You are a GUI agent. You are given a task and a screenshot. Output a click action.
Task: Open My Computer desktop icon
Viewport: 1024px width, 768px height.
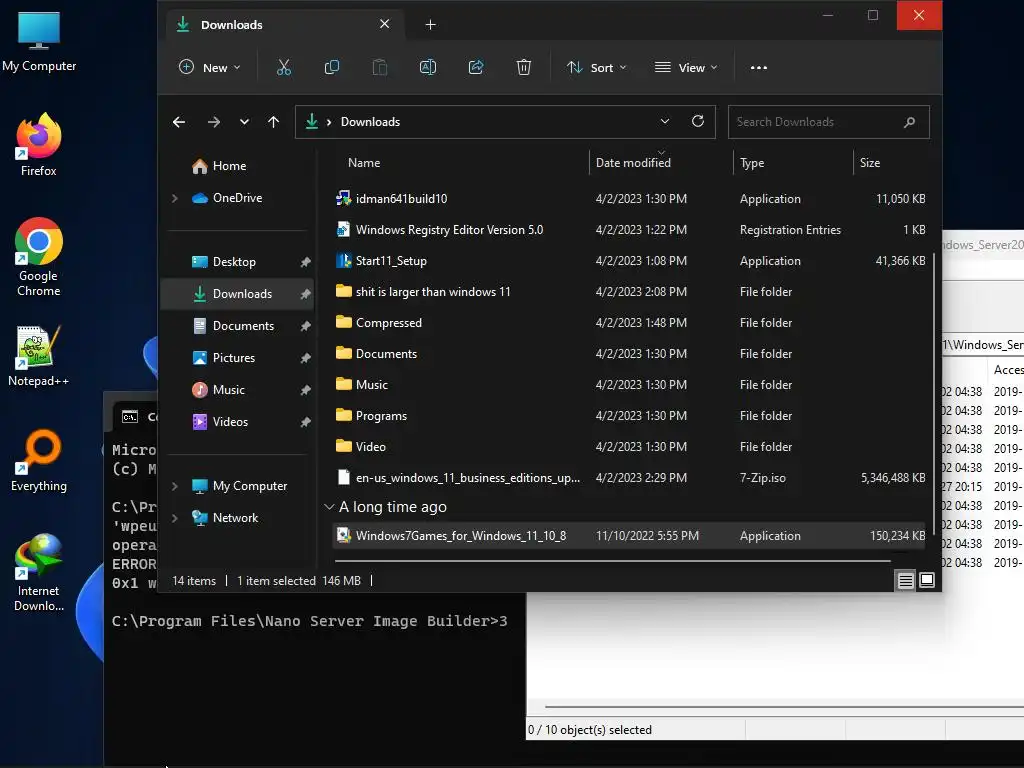[39, 41]
